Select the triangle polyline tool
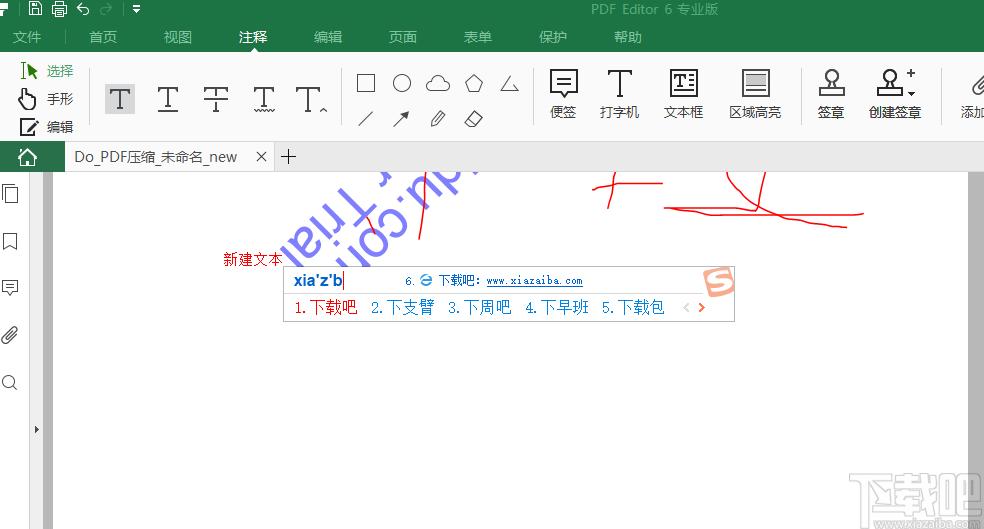The height and width of the screenshot is (529, 984). 510,83
